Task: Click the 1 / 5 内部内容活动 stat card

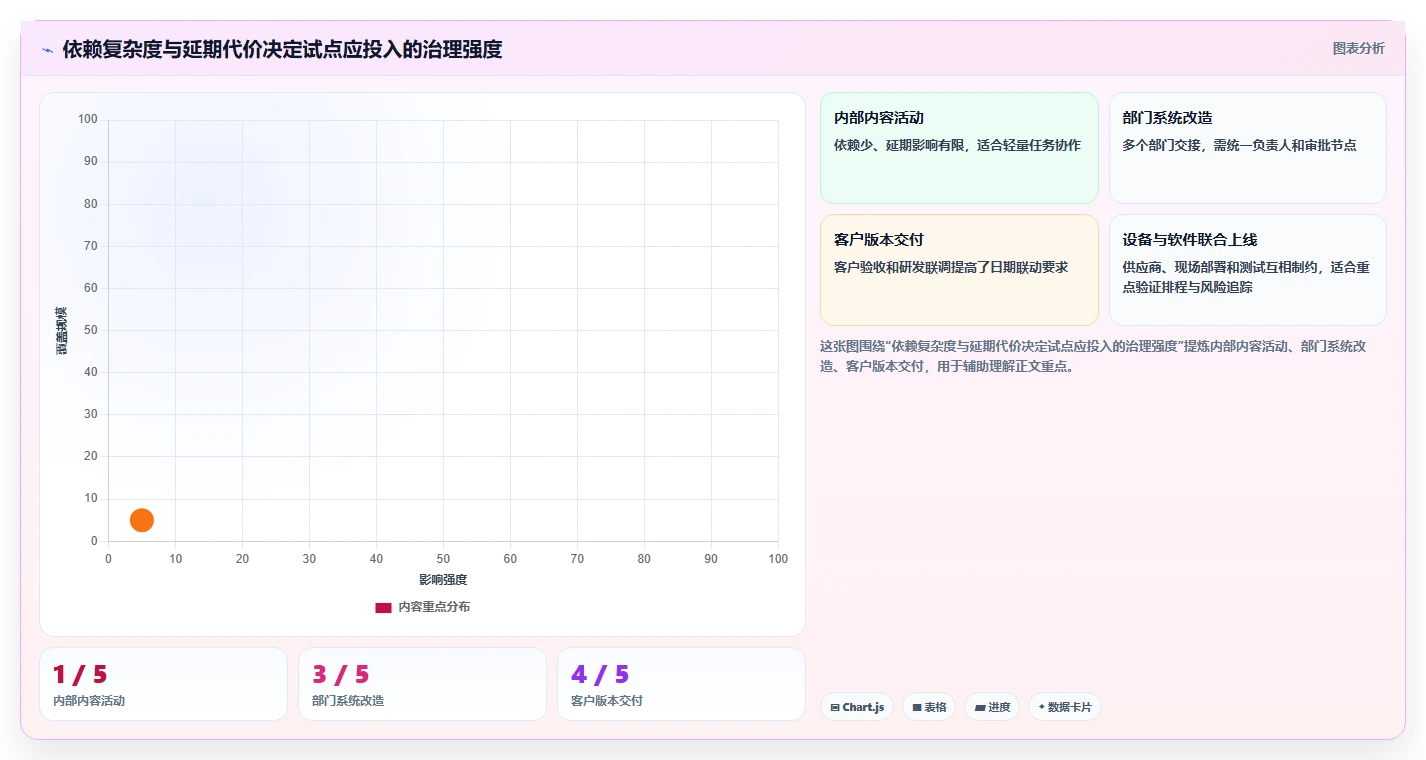Action: point(163,684)
